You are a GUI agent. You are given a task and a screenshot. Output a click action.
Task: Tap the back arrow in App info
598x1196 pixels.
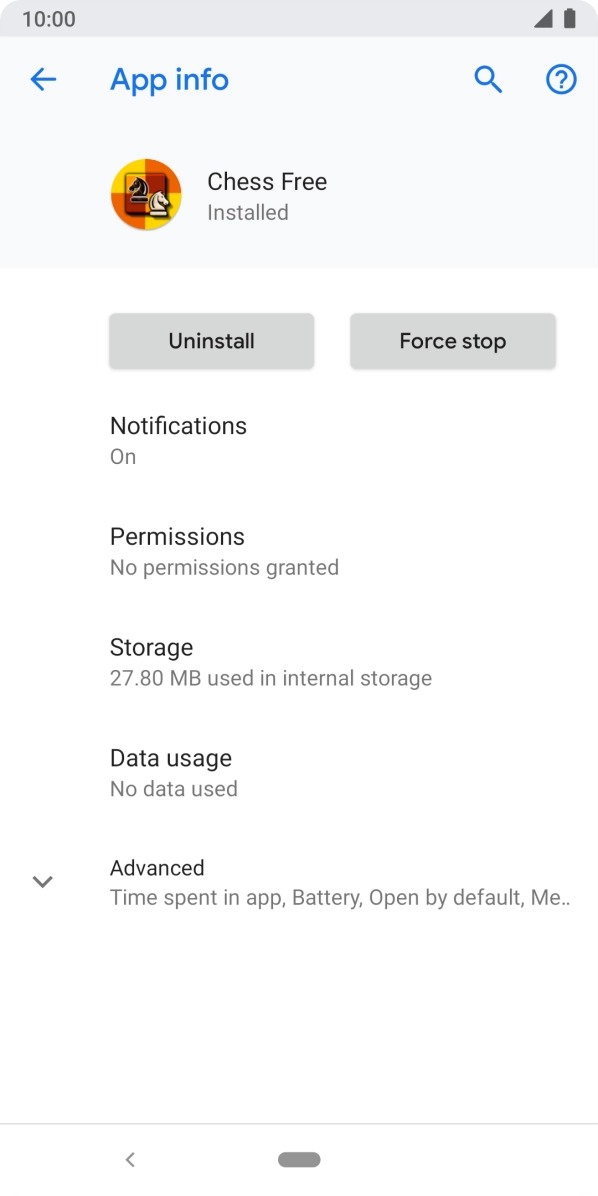43,79
